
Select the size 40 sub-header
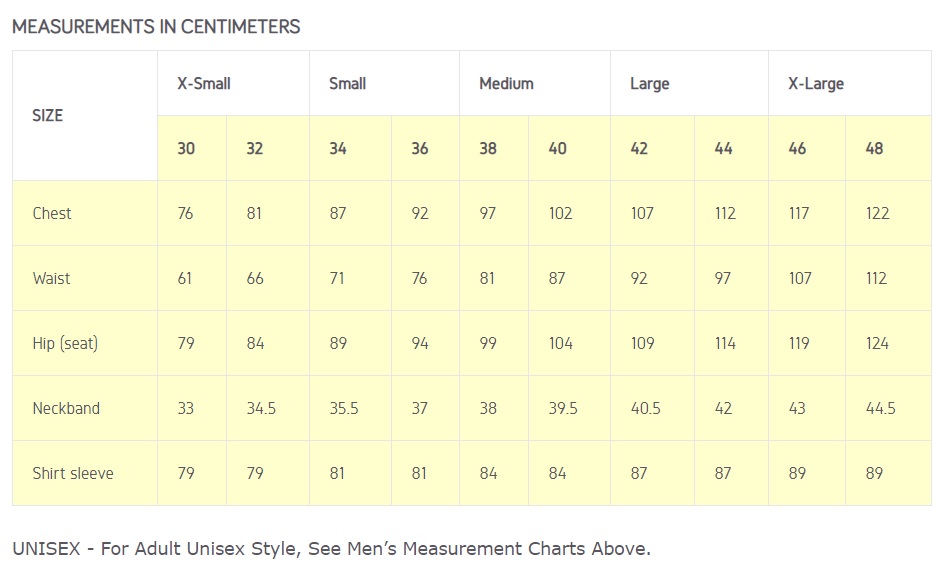(557, 149)
